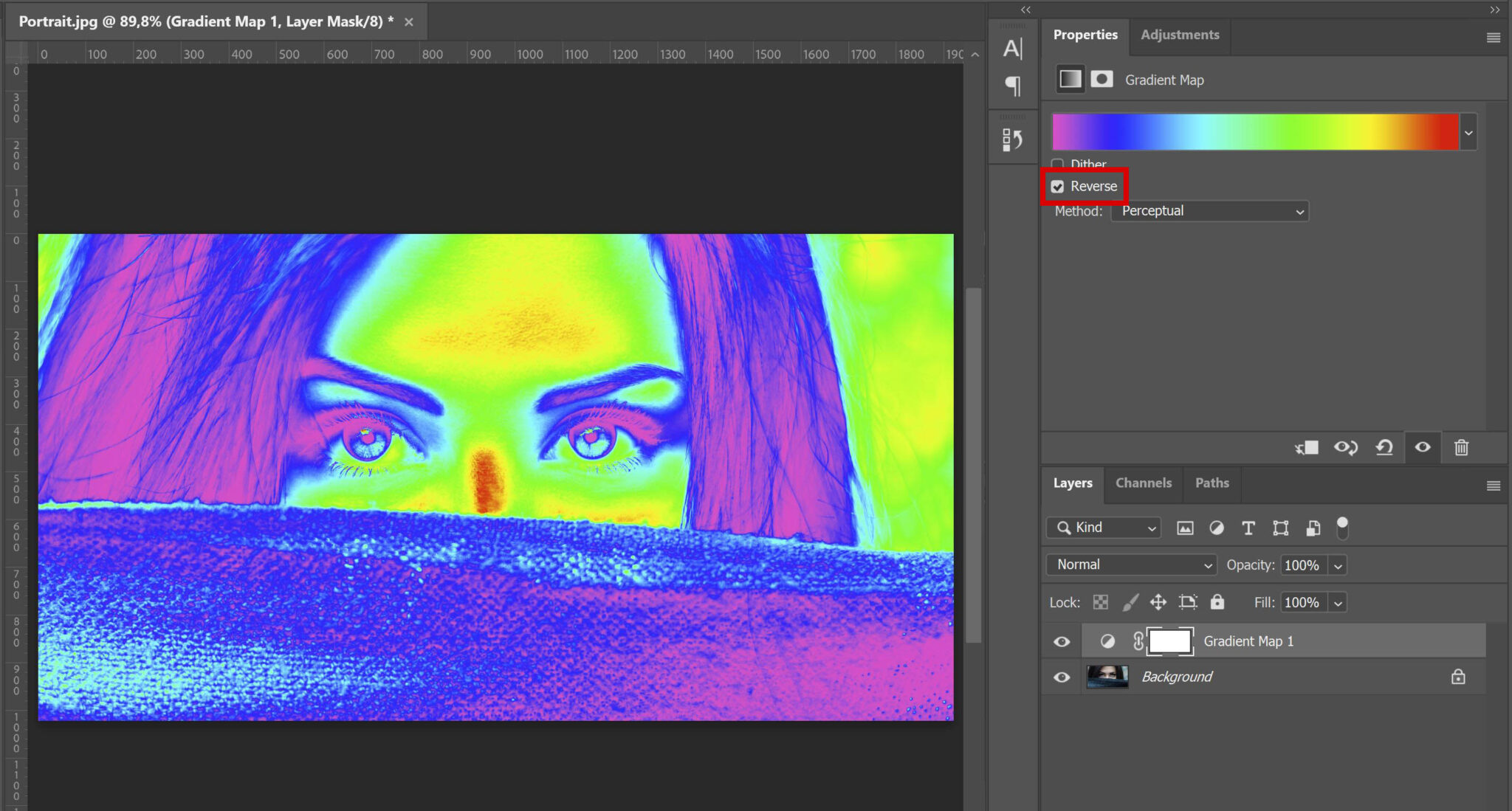This screenshot has height=811, width=1512.
Task: Switch to the Channels tab
Action: 1143,483
